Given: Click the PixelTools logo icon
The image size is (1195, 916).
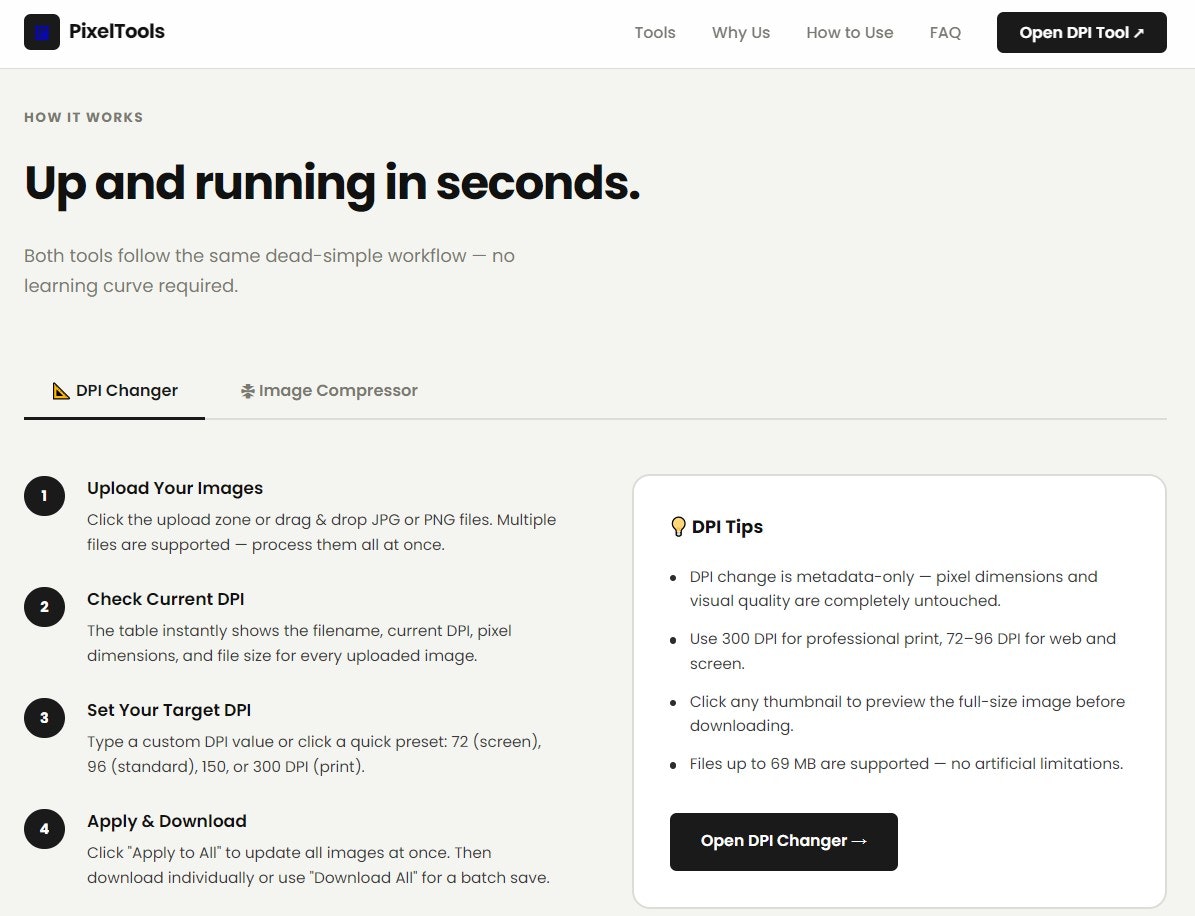Looking at the screenshot, I should pyautogui.click(x=42, y=32).
